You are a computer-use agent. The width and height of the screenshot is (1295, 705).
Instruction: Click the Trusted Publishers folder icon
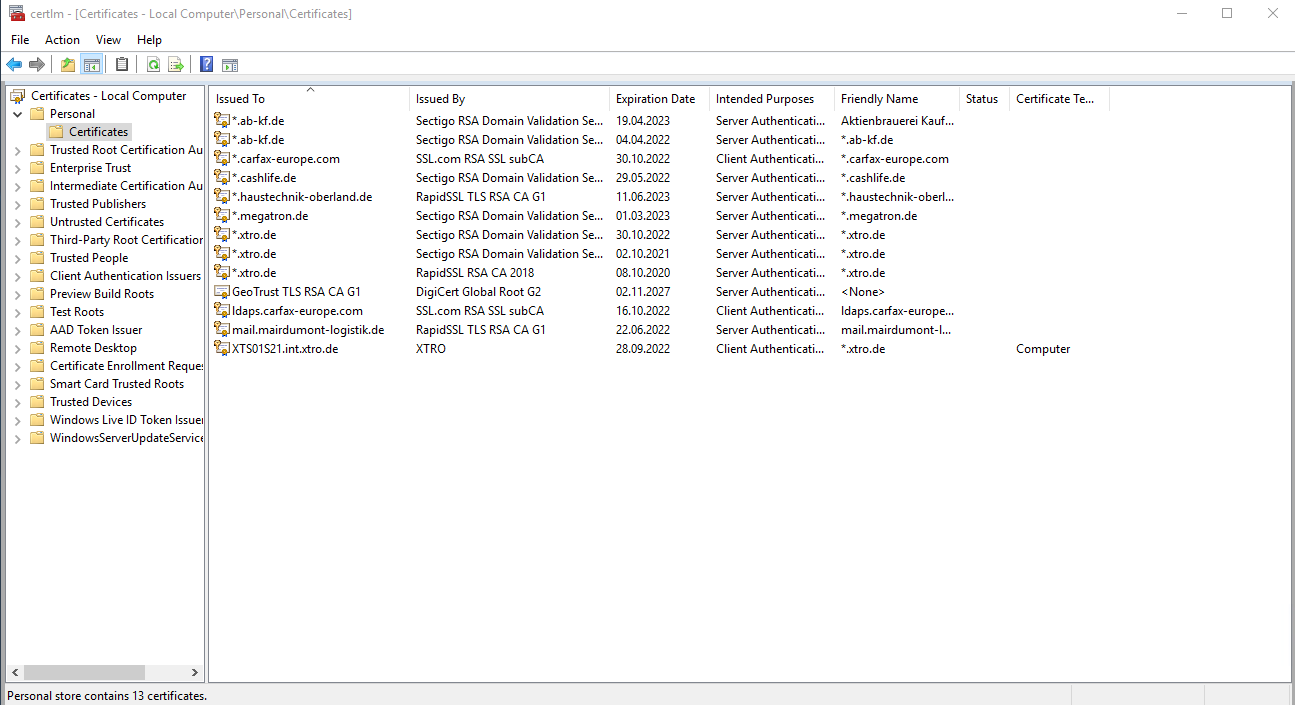(x=37, y=204)
